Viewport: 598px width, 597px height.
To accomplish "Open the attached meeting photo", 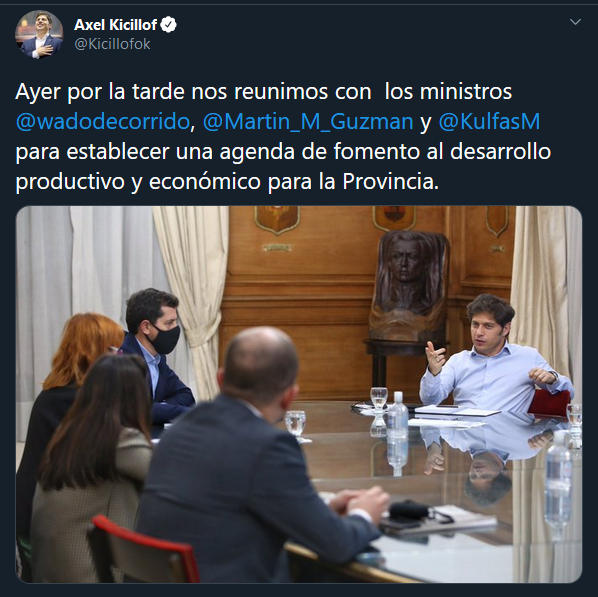I will (x=299, y=394).
